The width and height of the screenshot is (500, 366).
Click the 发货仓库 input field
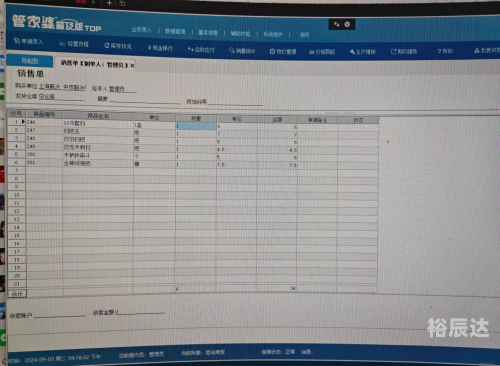click(62, 97)
